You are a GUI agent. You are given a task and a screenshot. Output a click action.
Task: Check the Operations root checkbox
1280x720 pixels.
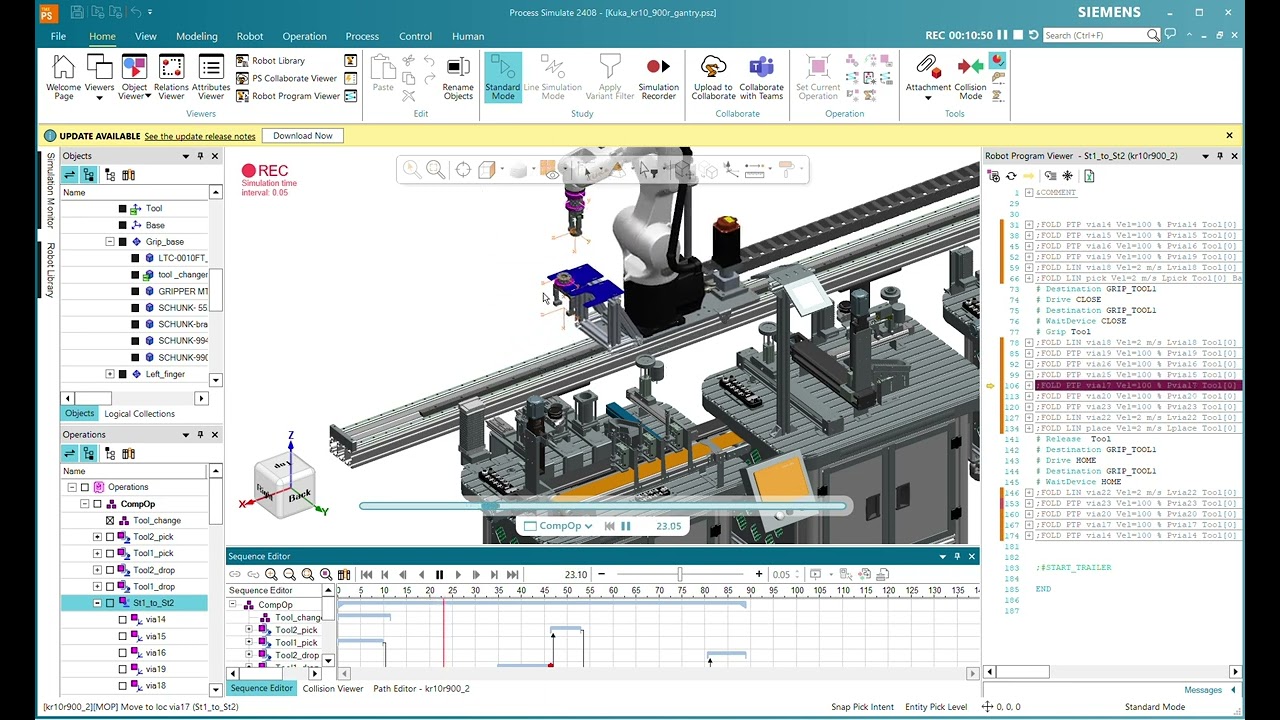pyautogui.click(x=85, y=487)
